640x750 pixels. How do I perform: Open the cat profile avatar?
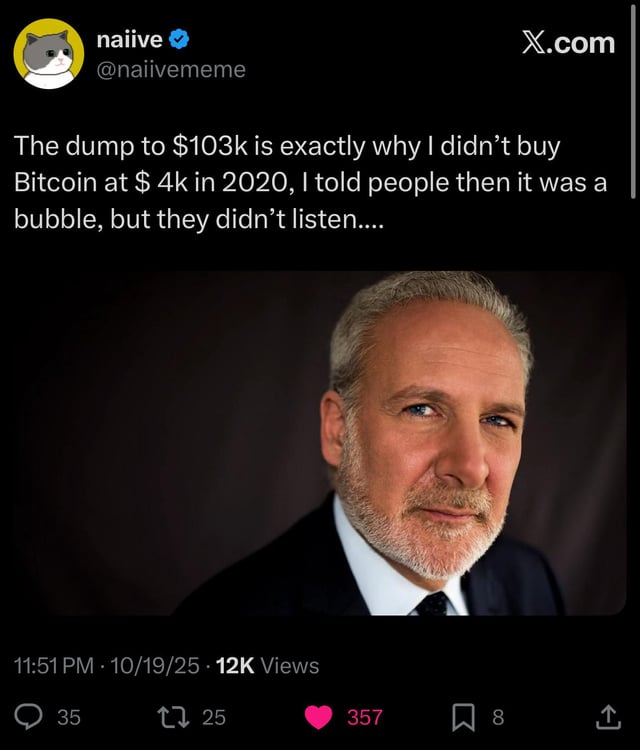(48, 53)
